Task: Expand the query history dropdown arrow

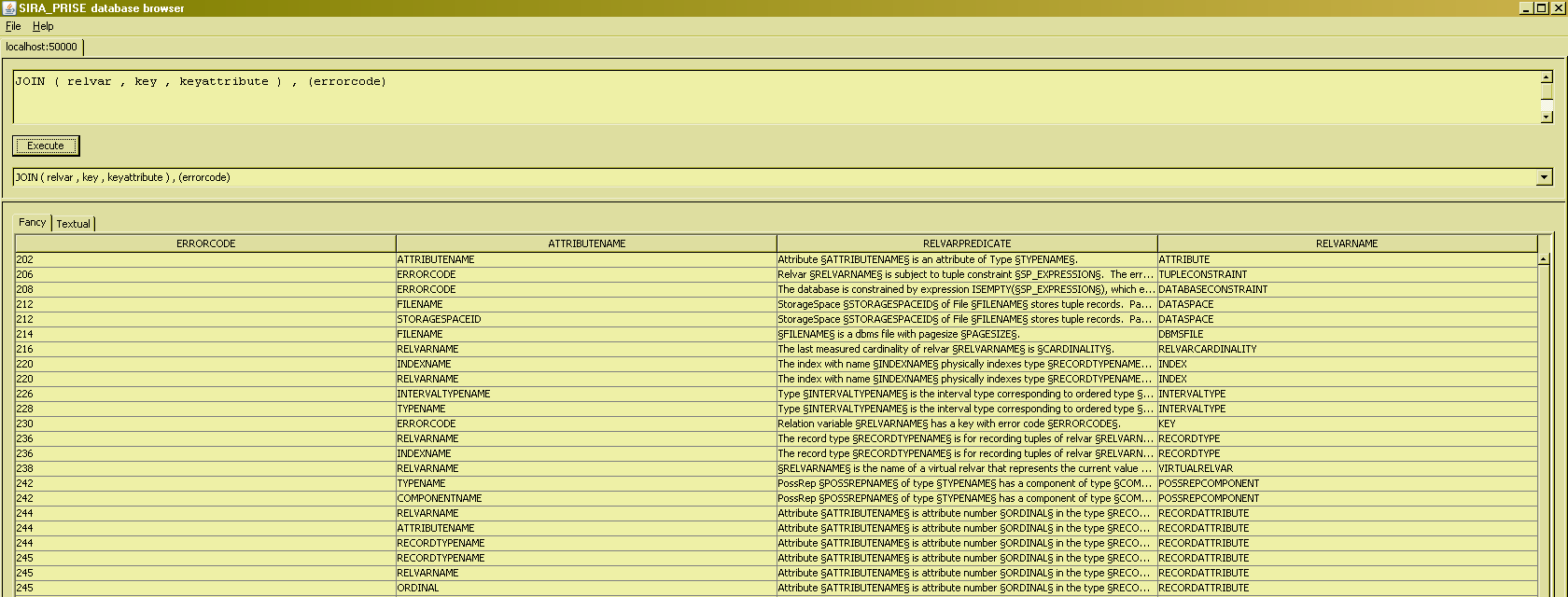Action: (1544, 177)
